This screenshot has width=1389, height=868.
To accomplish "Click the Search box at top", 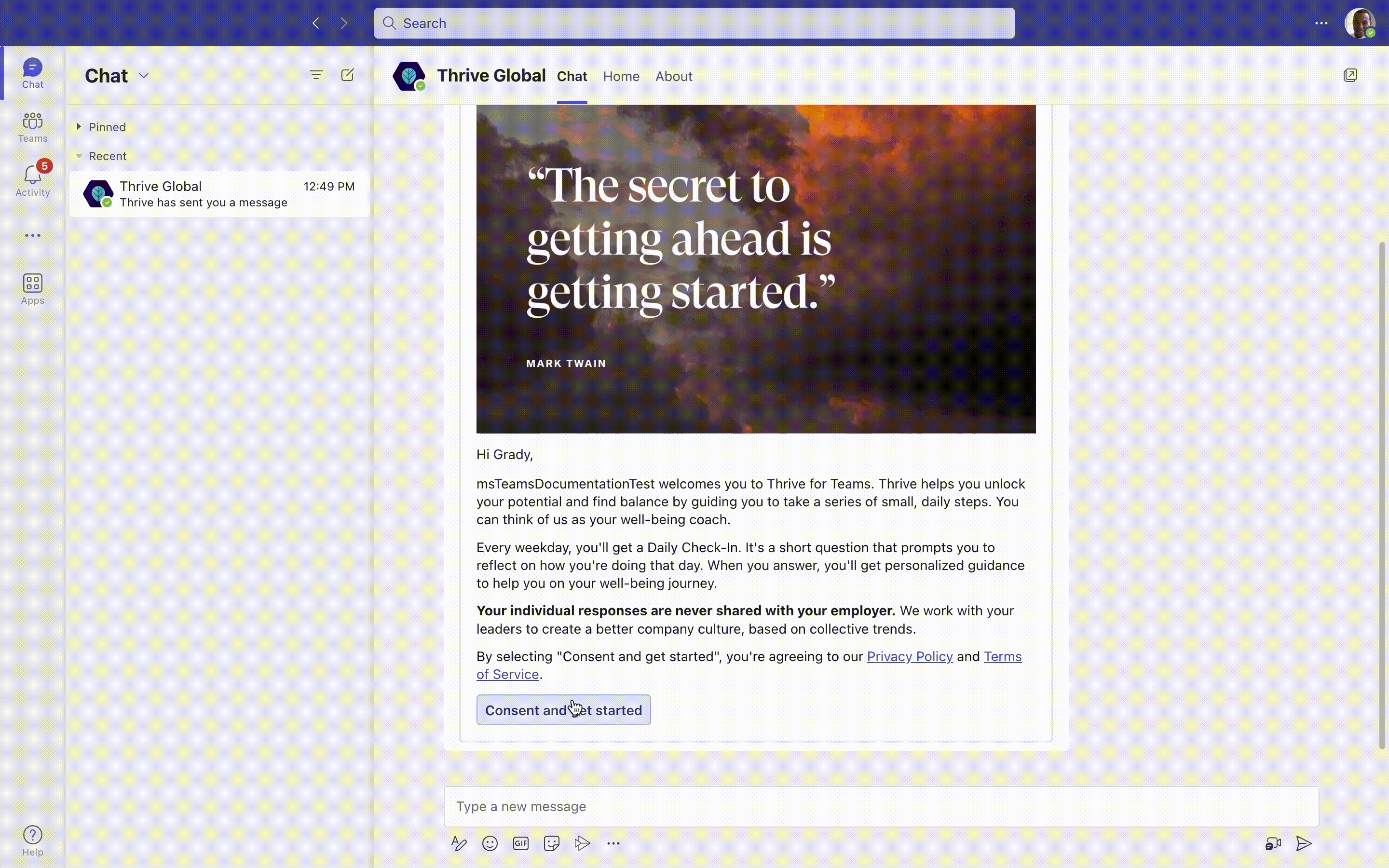I will click(x=694, y=23).
